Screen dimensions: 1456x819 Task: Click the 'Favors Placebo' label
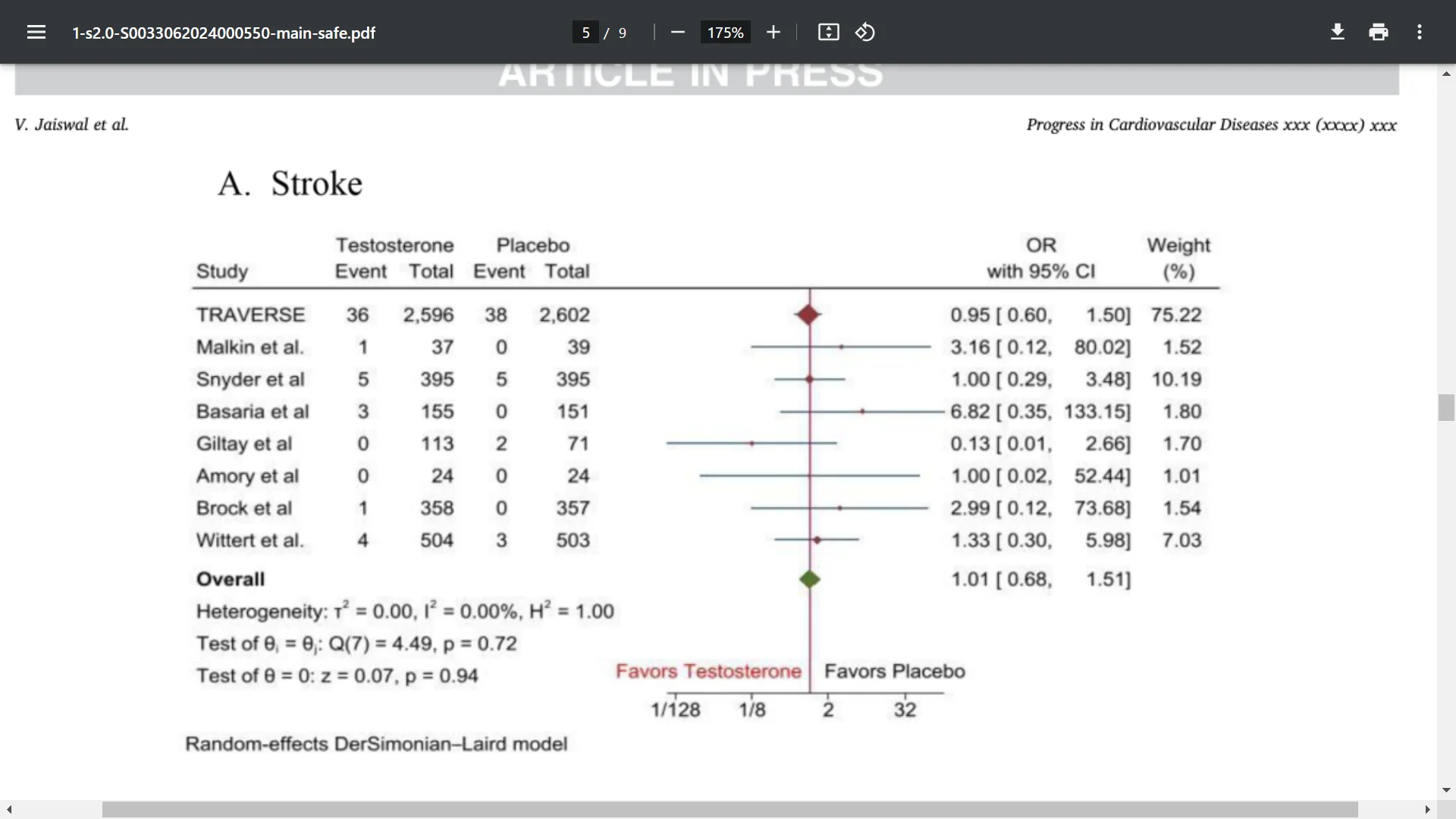[895, 671]
